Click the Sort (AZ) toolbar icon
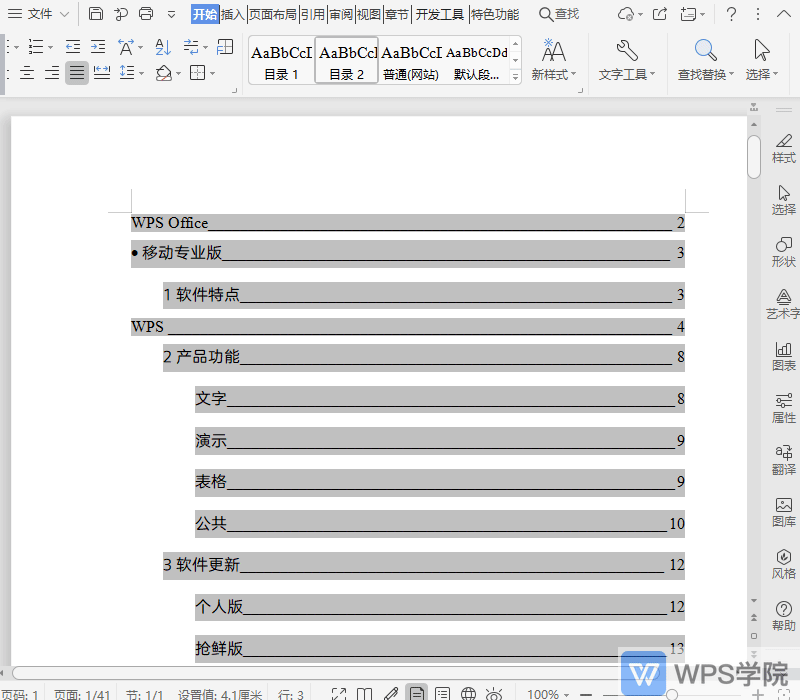 (162, 47)
